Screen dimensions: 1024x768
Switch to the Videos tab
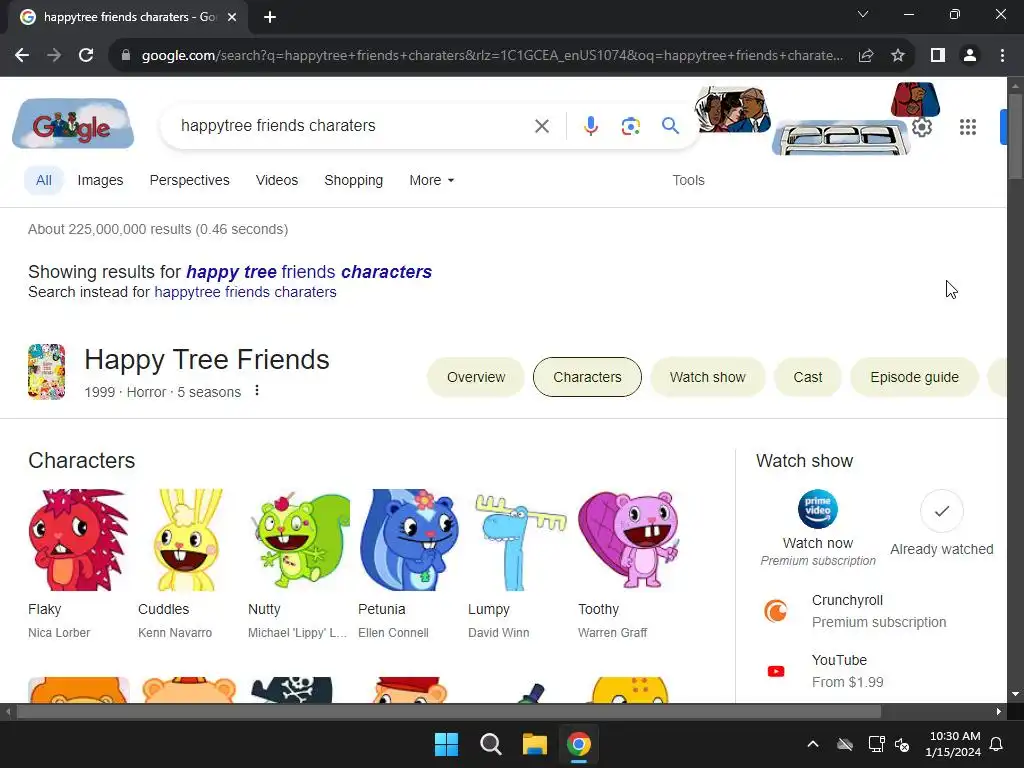[277, 180]
